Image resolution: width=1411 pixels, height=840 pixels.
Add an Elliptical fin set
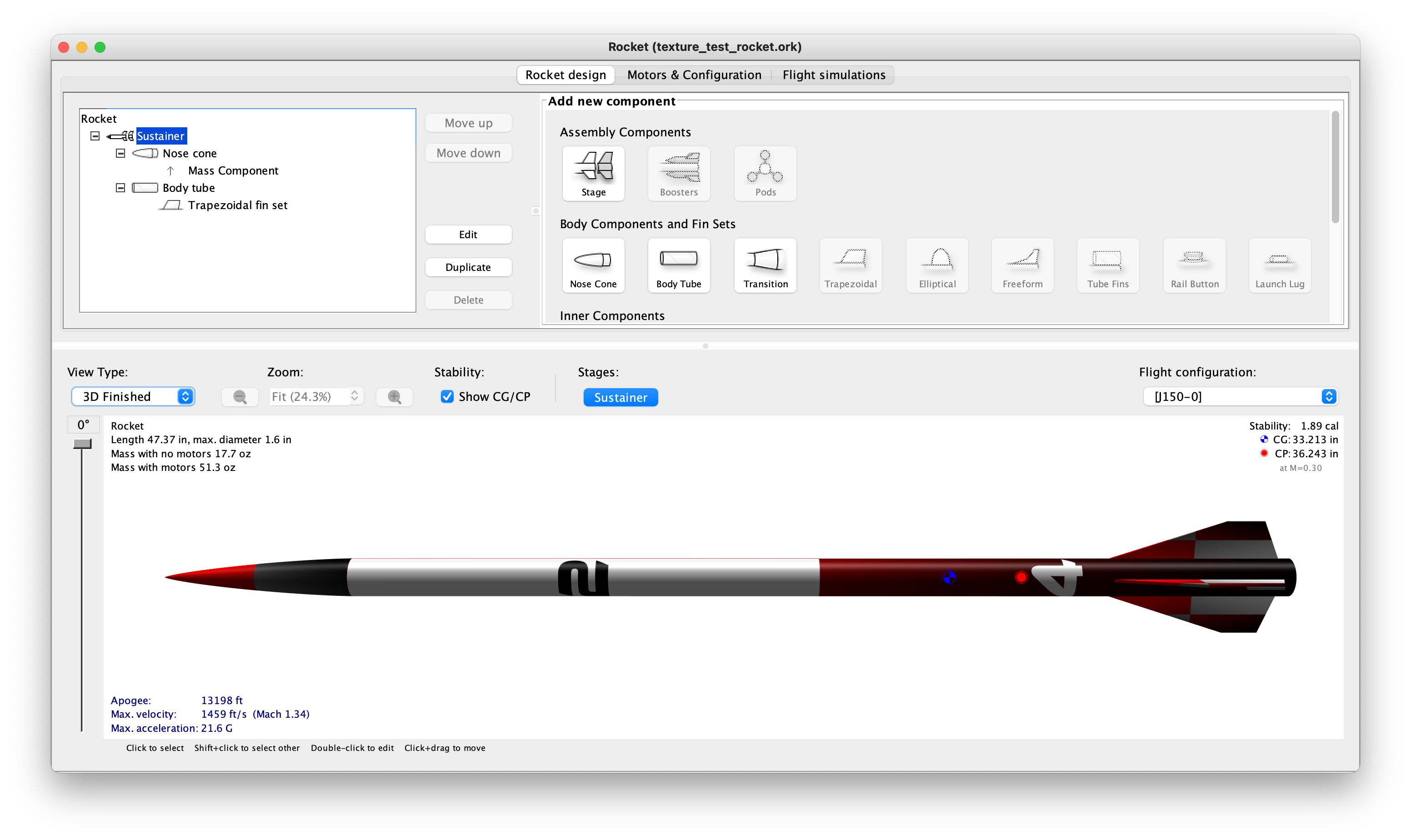point(937,266)
